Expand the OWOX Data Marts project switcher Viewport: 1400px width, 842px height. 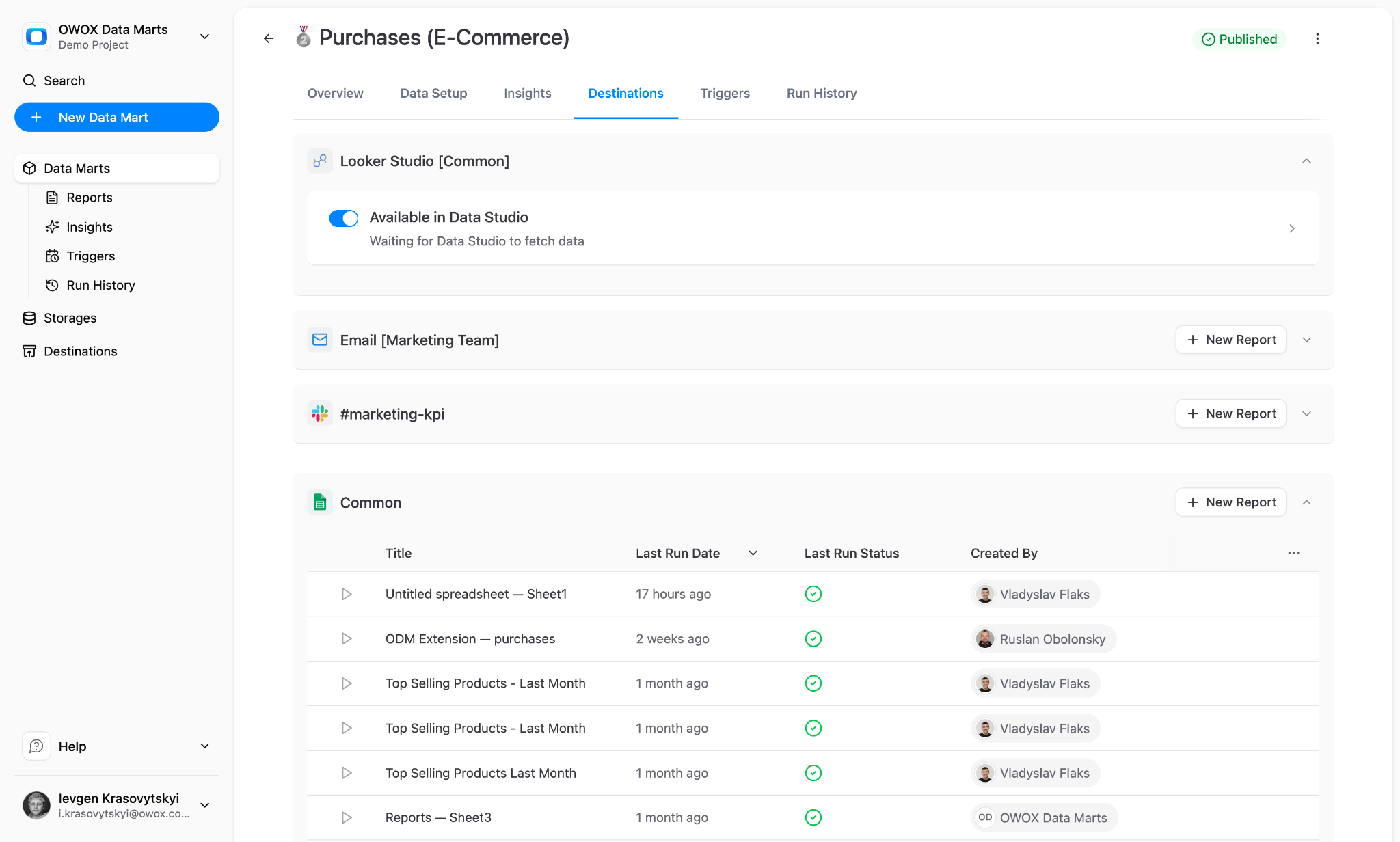204,36
